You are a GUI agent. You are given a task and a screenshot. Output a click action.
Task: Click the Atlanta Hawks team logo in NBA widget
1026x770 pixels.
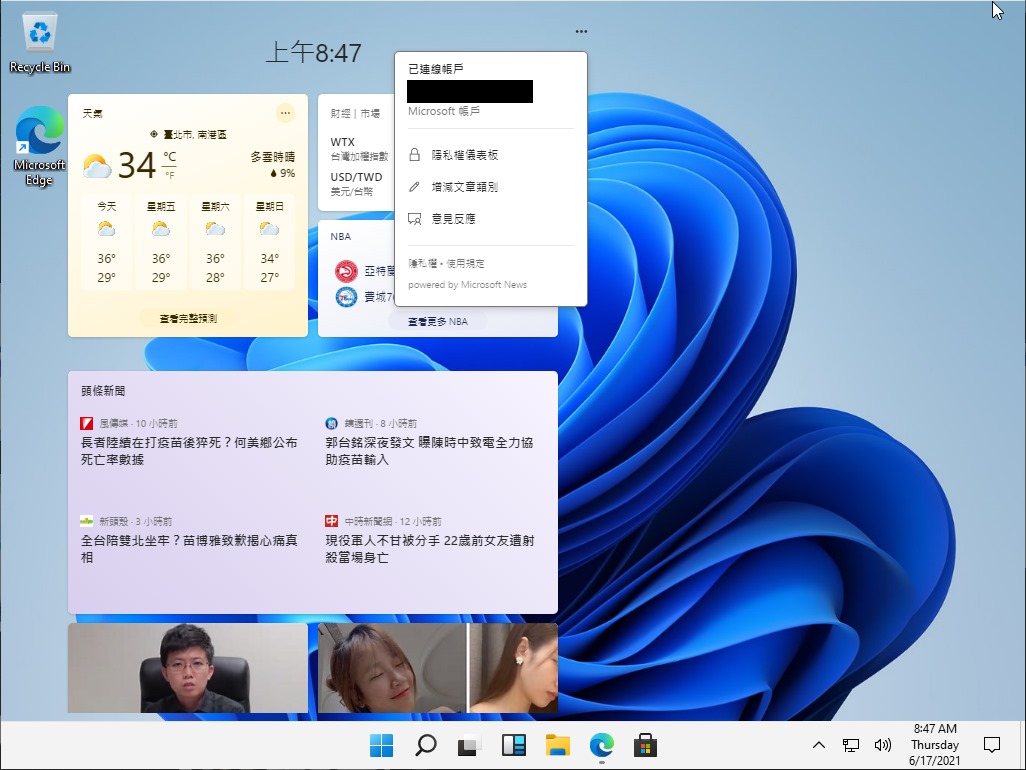(345, 270)
